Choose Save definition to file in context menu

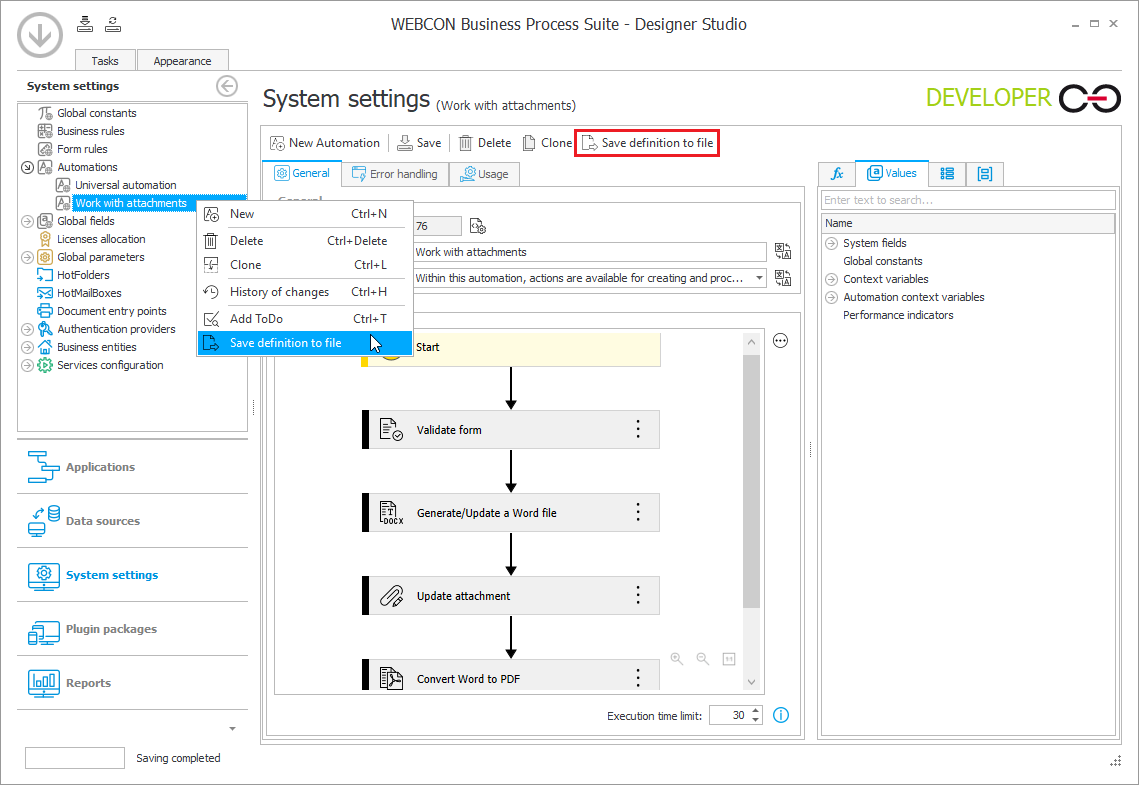point(304,343)
